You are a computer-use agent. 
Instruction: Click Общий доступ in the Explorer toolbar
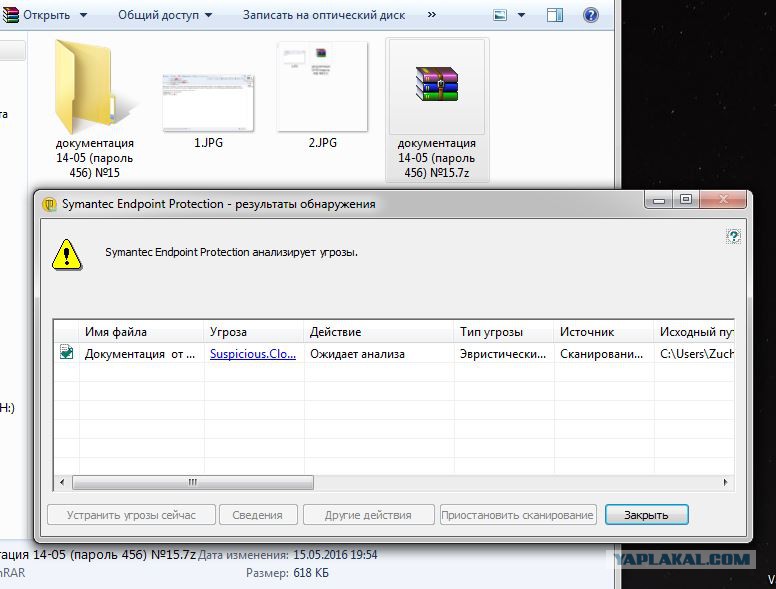[158, 15]
